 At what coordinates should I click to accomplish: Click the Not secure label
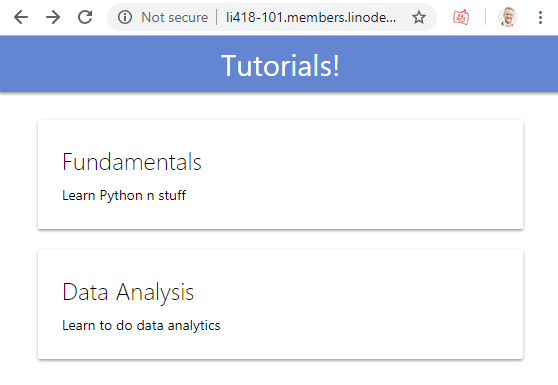[x=174, y=17]
